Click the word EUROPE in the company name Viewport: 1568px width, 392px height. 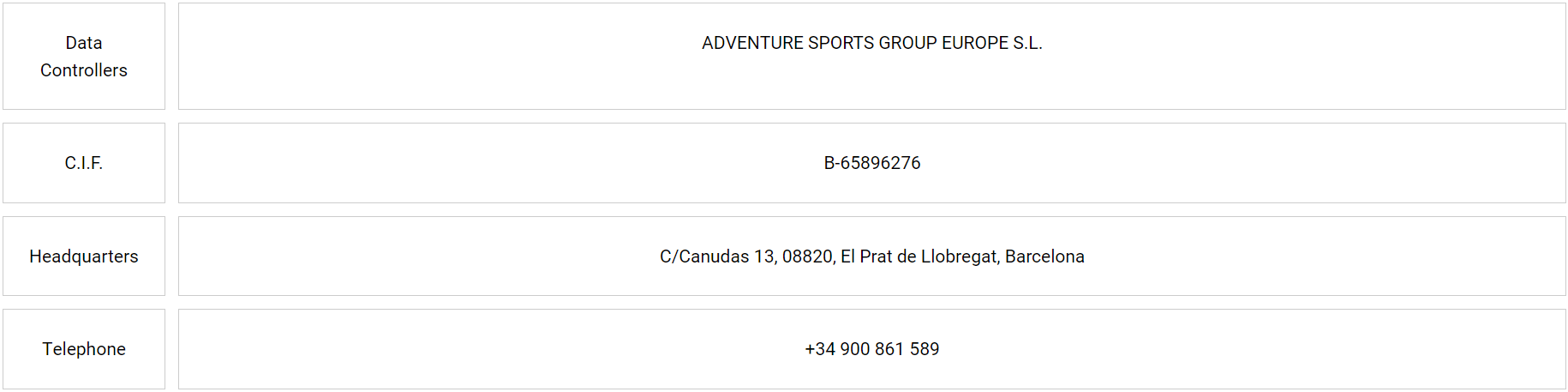tap(975, 43)
